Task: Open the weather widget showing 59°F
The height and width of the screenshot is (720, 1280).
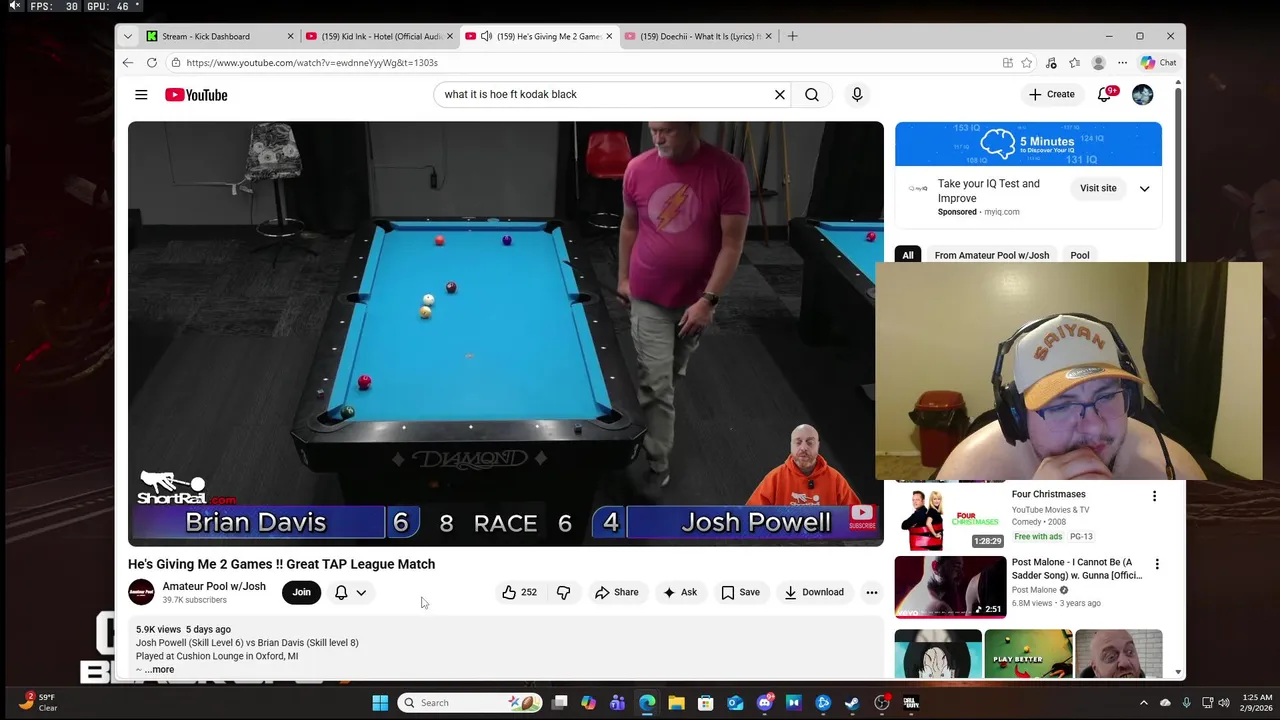Action: 38,702
